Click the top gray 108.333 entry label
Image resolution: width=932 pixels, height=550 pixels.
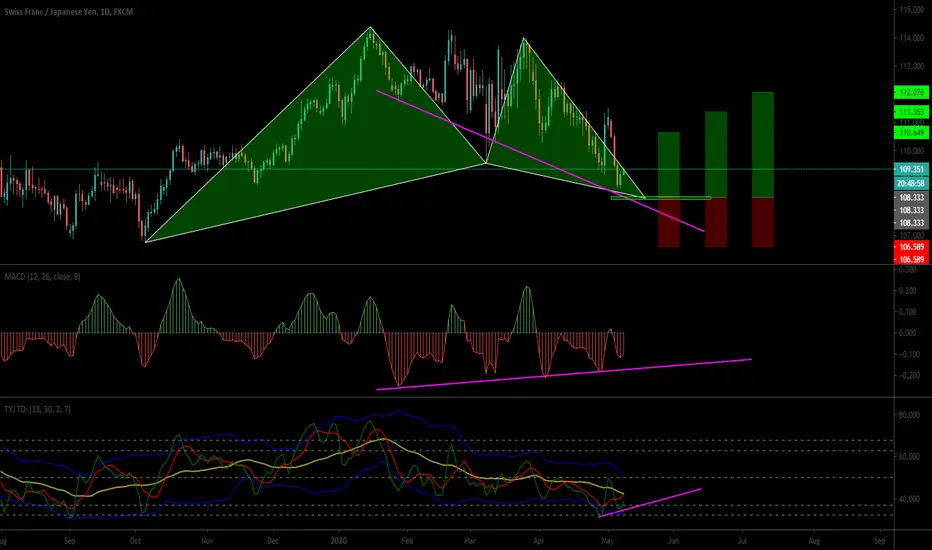pyautogui.click(x=911, y=197)
